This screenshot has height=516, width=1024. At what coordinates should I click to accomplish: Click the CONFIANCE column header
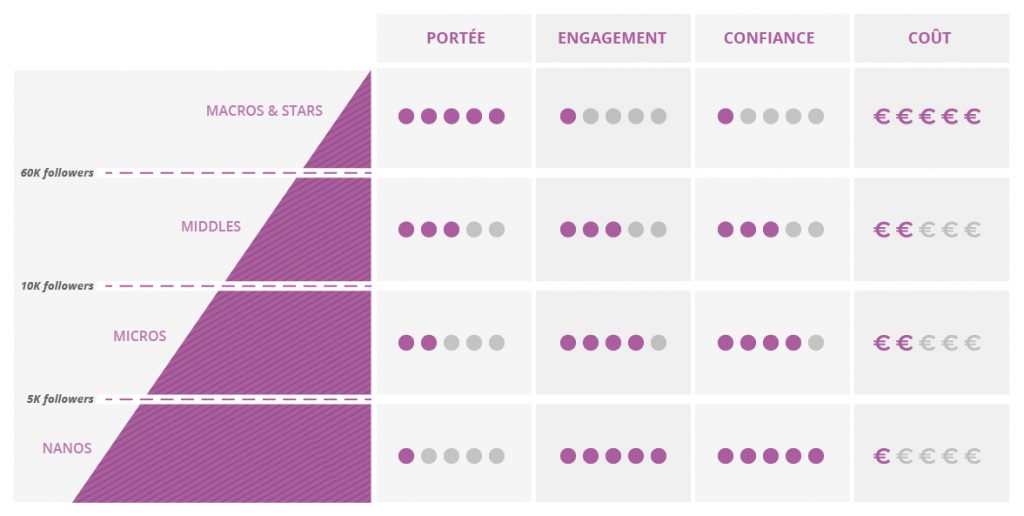769,38
